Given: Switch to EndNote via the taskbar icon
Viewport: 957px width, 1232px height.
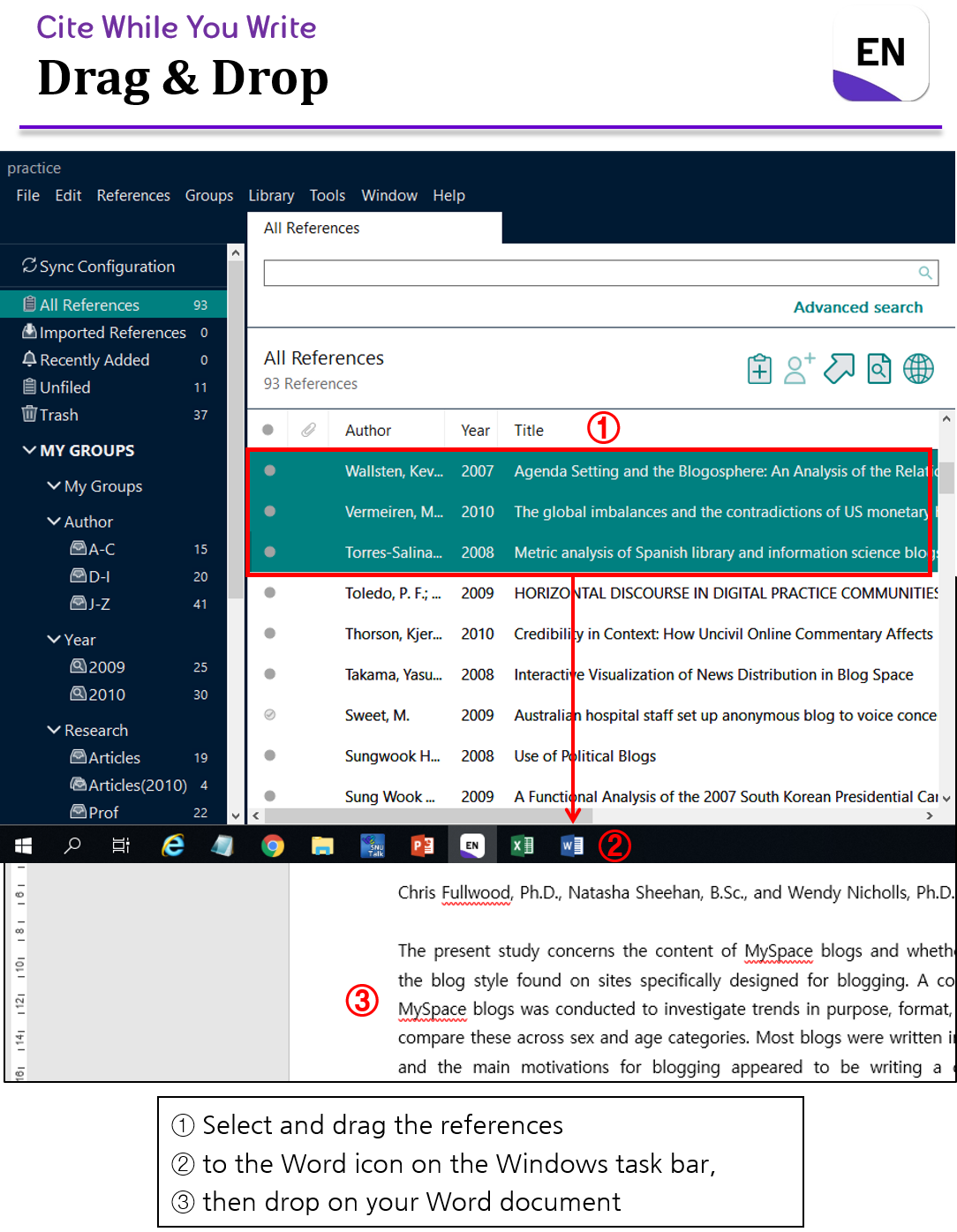Looking at the screenshot, I should pyautogui.click(x=472, y=845).
